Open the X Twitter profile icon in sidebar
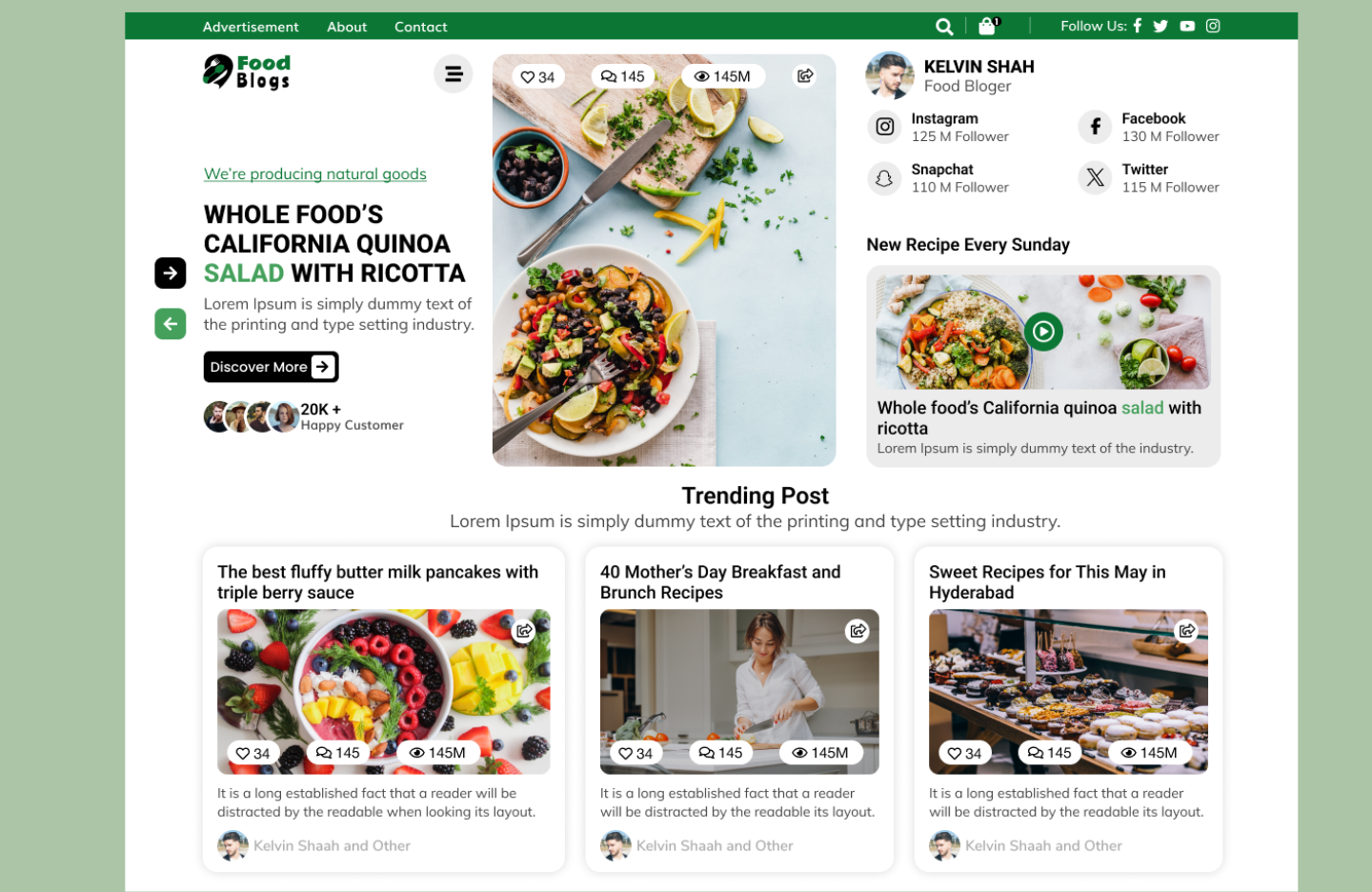Image resolution: width=1372 pixels, height=892 pixels. tap(1095, 178)
